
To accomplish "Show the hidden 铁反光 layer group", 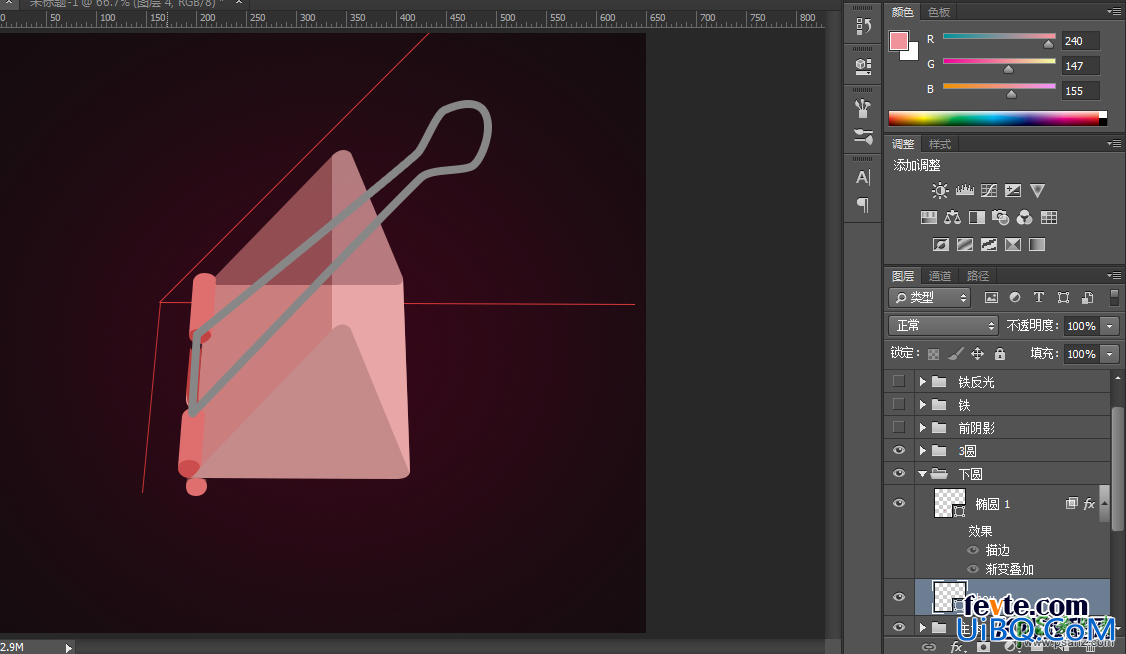I will (898, 381).
